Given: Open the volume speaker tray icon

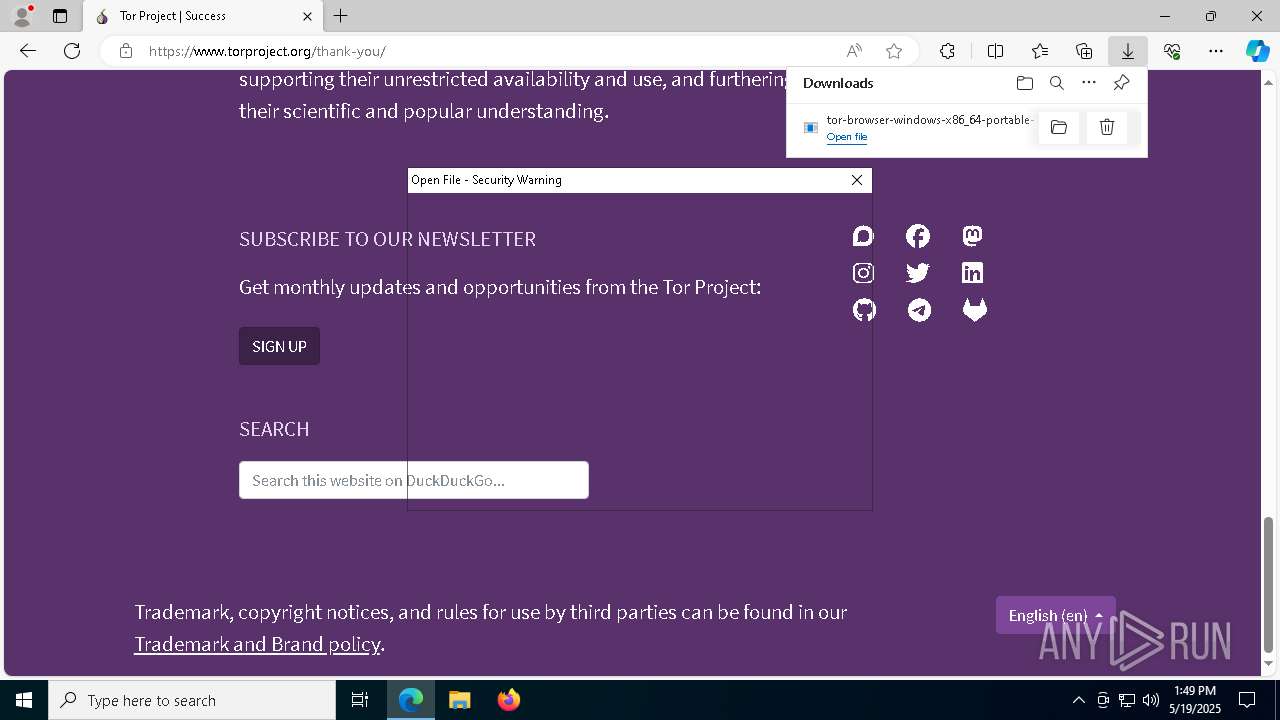Looking at the screenshot, I should click(x=1150, y=700).
